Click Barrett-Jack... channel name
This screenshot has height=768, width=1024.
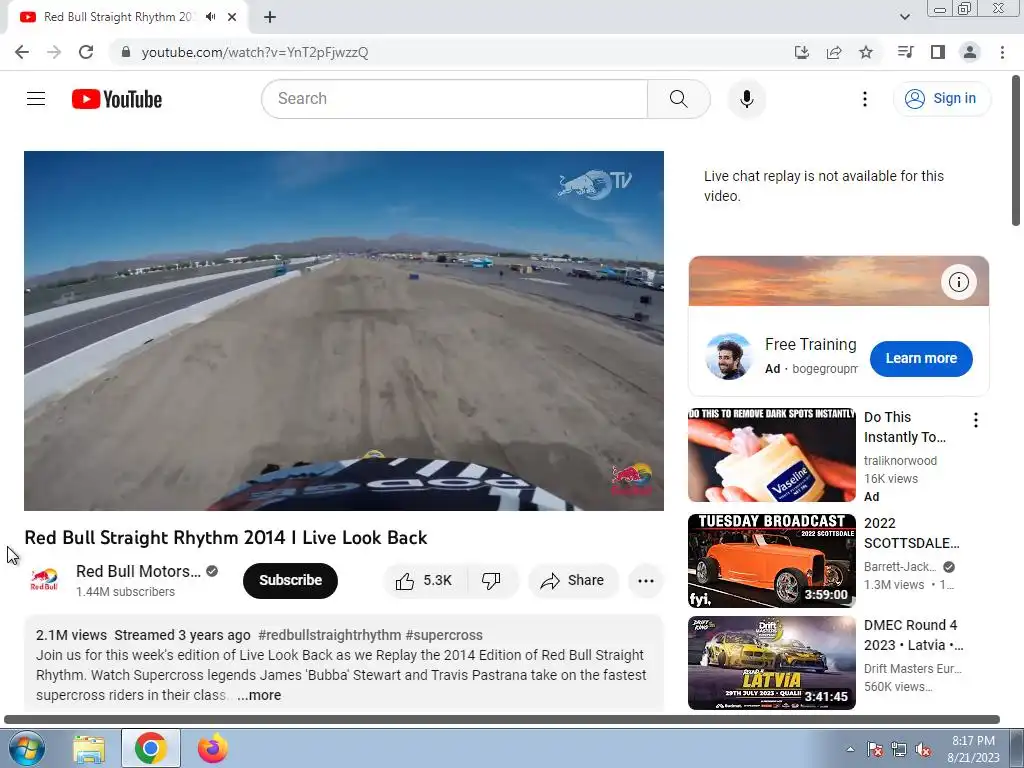(x=900, y=567)
